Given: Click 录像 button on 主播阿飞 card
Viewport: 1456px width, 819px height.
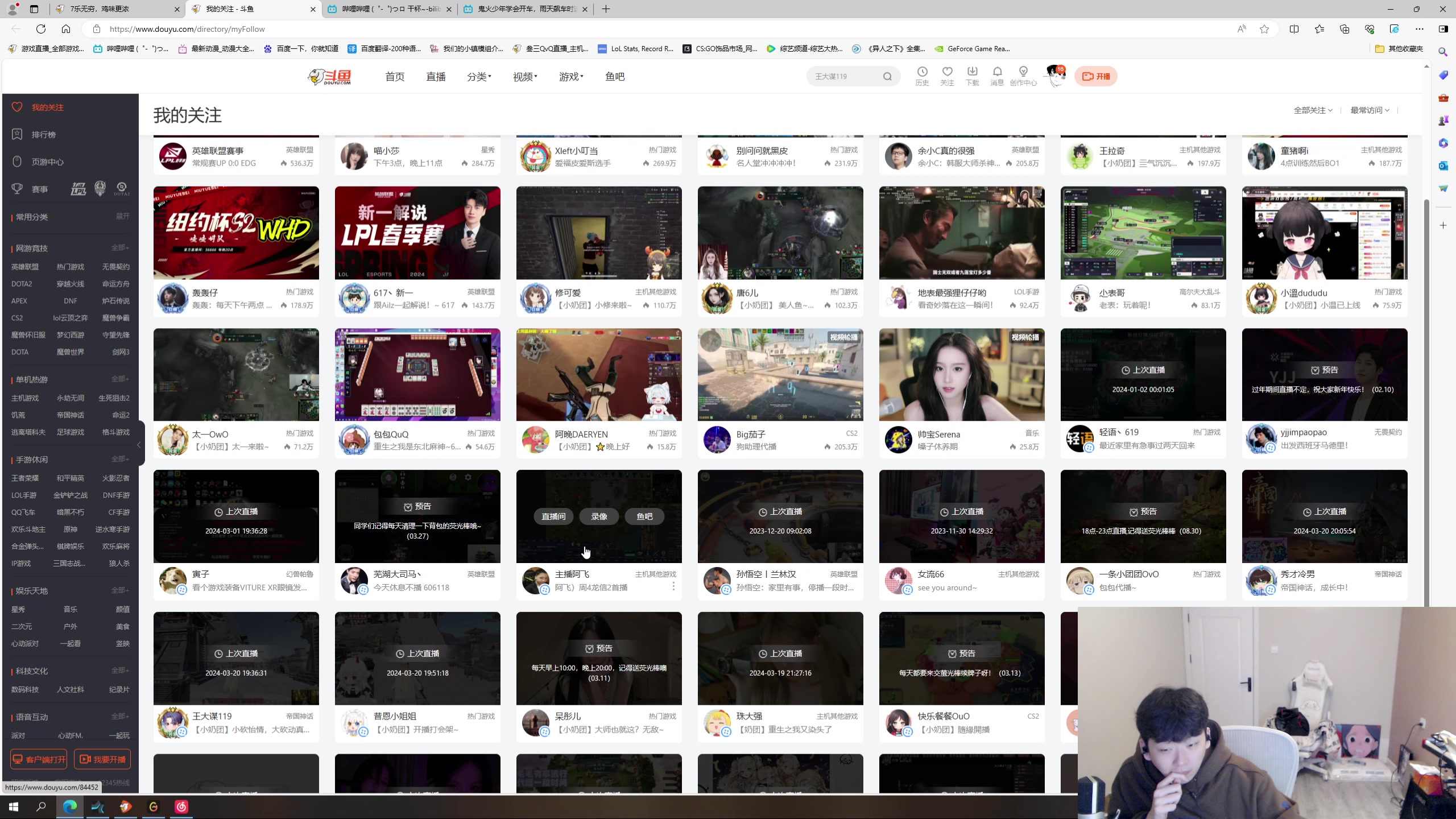Looking at the screenshot, I should pos(599,516).
